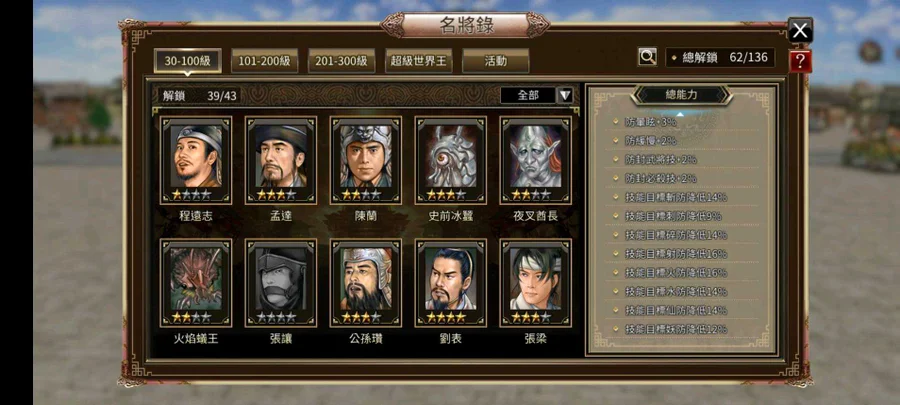Close the 名將錄 window
Screen dimensions: 900x405
coord(800,30)
